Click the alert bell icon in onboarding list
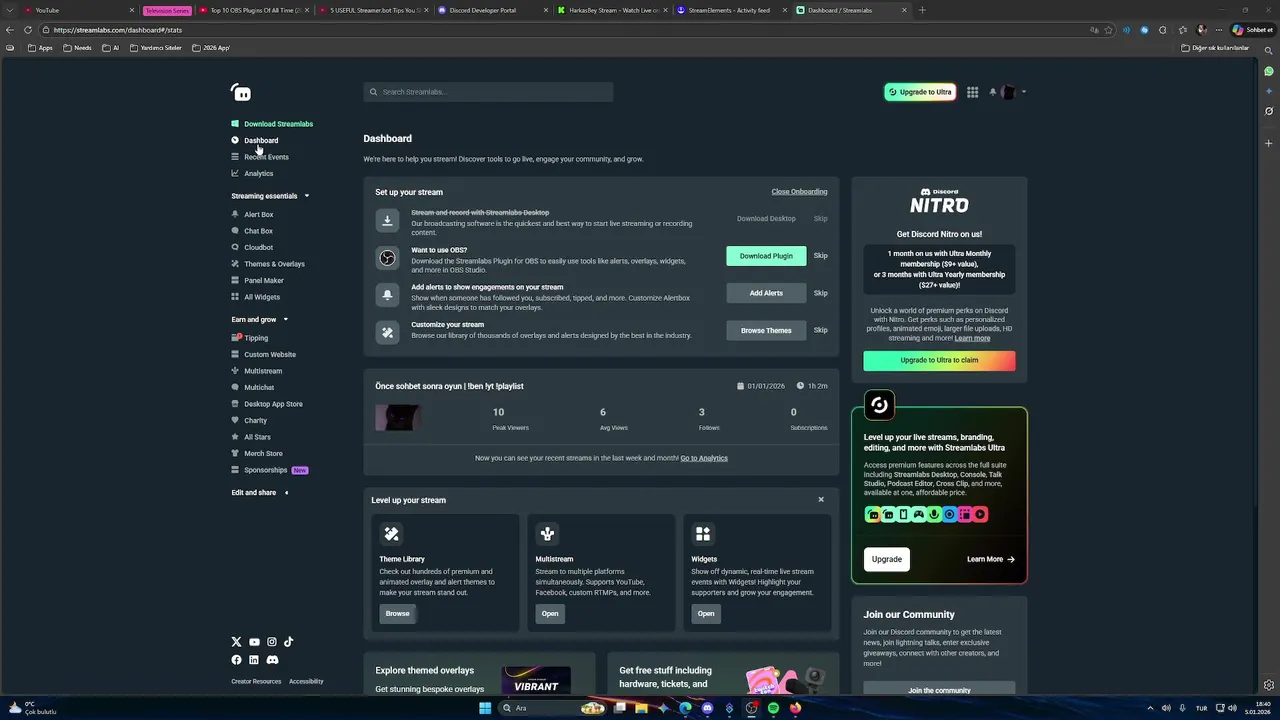 point(387,295)
